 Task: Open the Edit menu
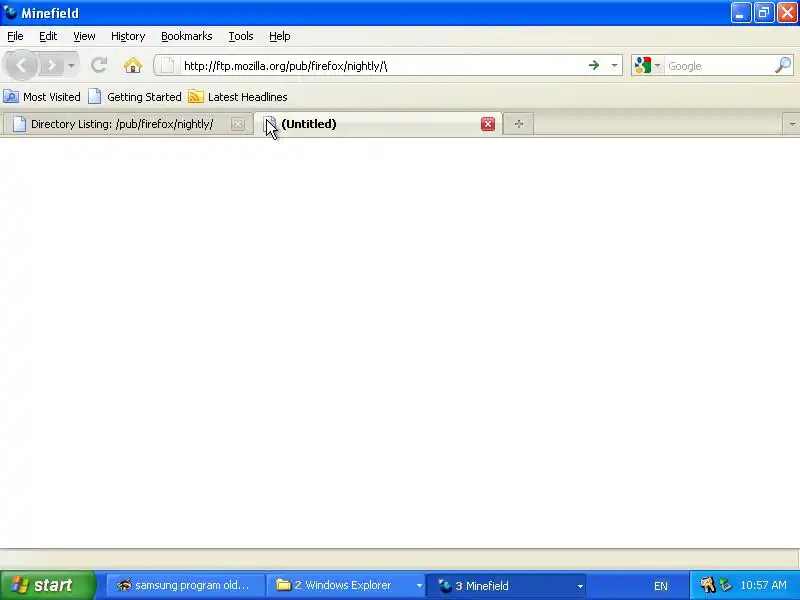pyautogui.click(x=48, y=36)
